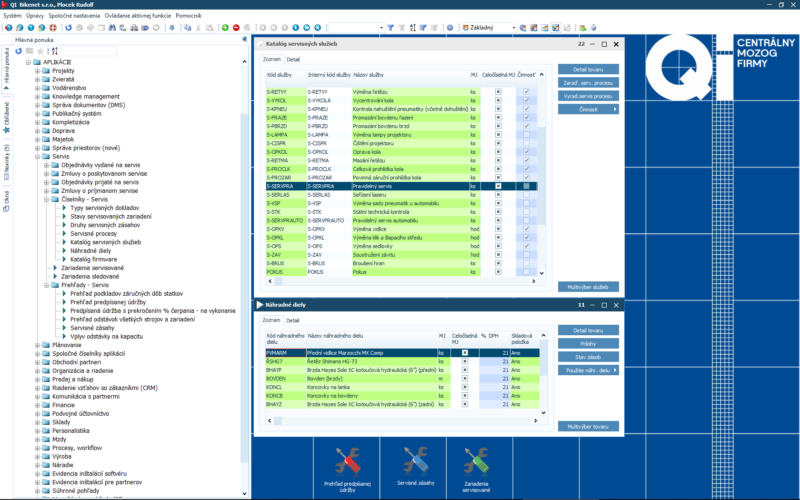Click the refresh icon in Hlavná ponuka panel
The width and height of the screenshot is (800, 500).
point(19,50)
